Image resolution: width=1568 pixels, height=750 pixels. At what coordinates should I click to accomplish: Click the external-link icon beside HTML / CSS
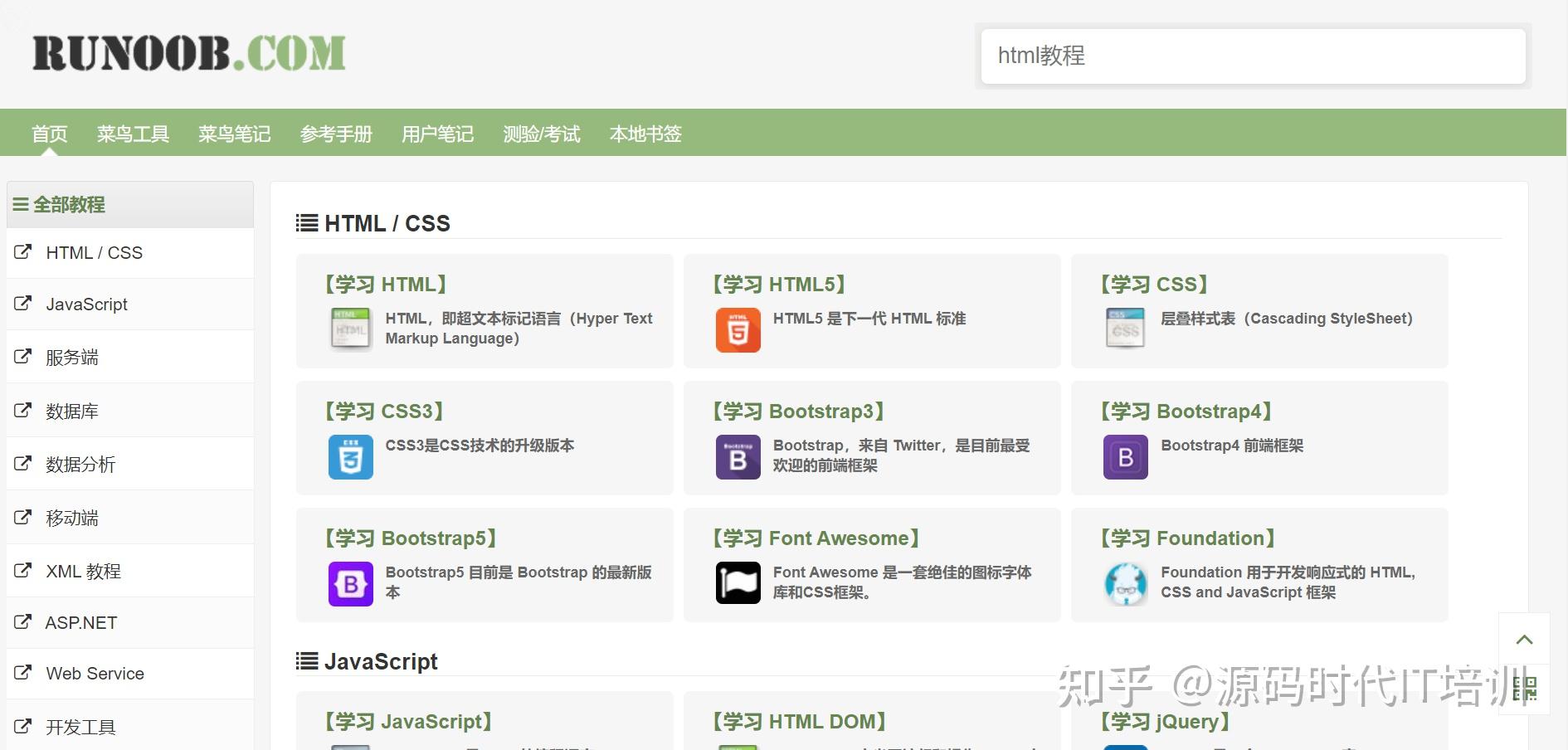point(23,251)
